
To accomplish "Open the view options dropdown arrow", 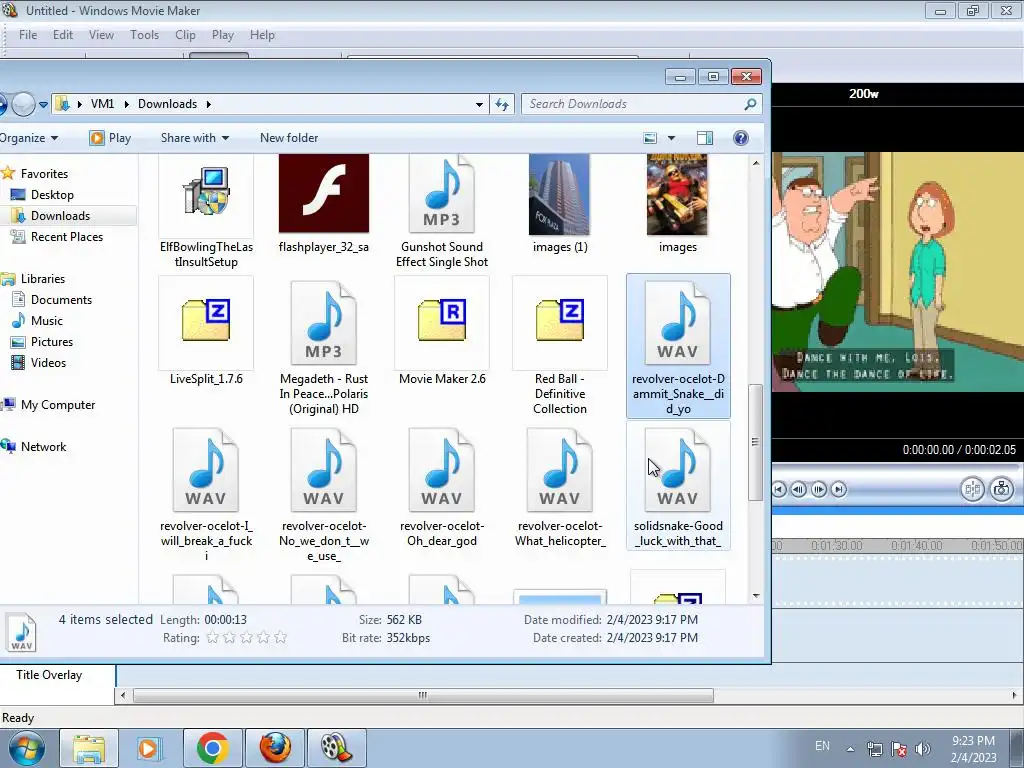I will click(x=671, y=138).
